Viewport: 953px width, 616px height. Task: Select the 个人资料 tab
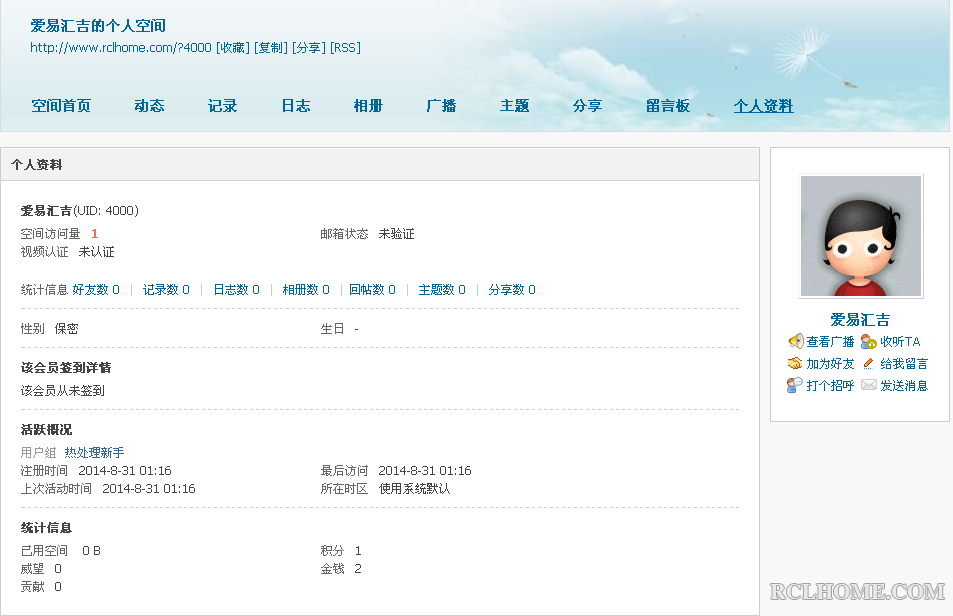click(x=763, y=106)
